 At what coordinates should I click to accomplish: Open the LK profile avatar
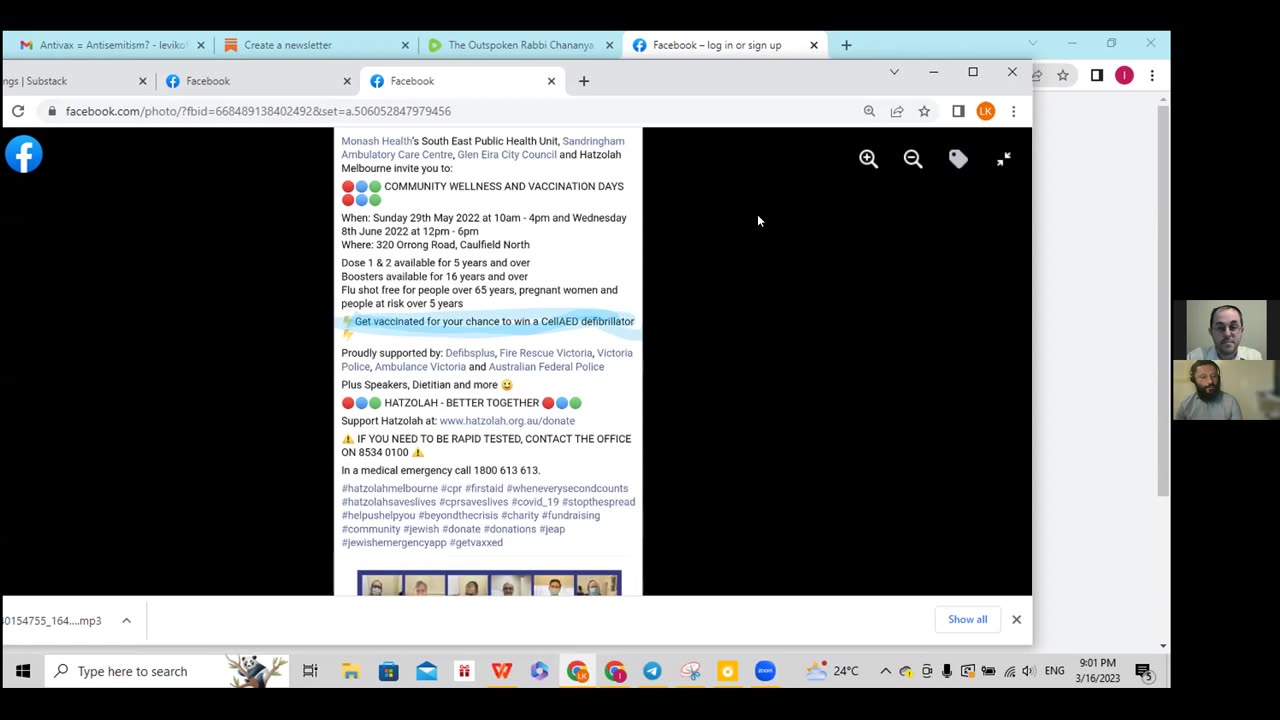pyautogui.click(x=986, y=111)
